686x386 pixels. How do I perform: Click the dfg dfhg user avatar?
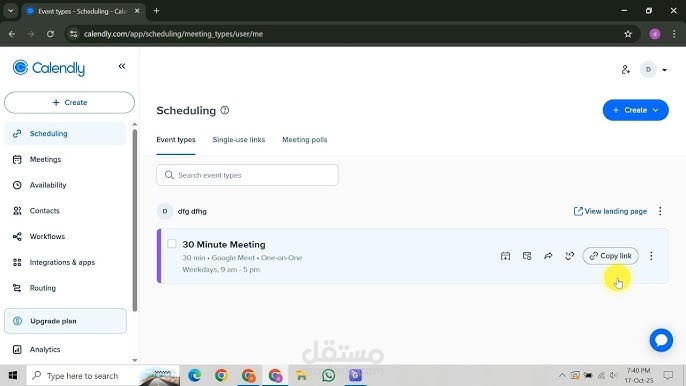tap(165, 211)
